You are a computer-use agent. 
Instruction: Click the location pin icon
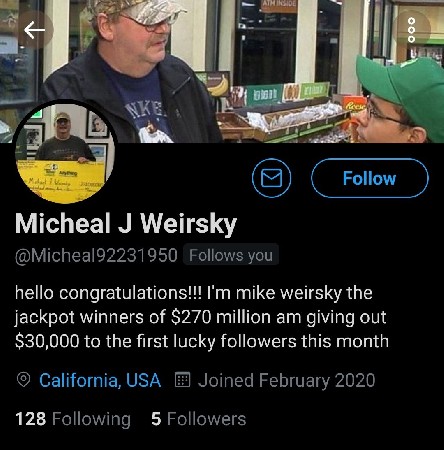(23, 380)
